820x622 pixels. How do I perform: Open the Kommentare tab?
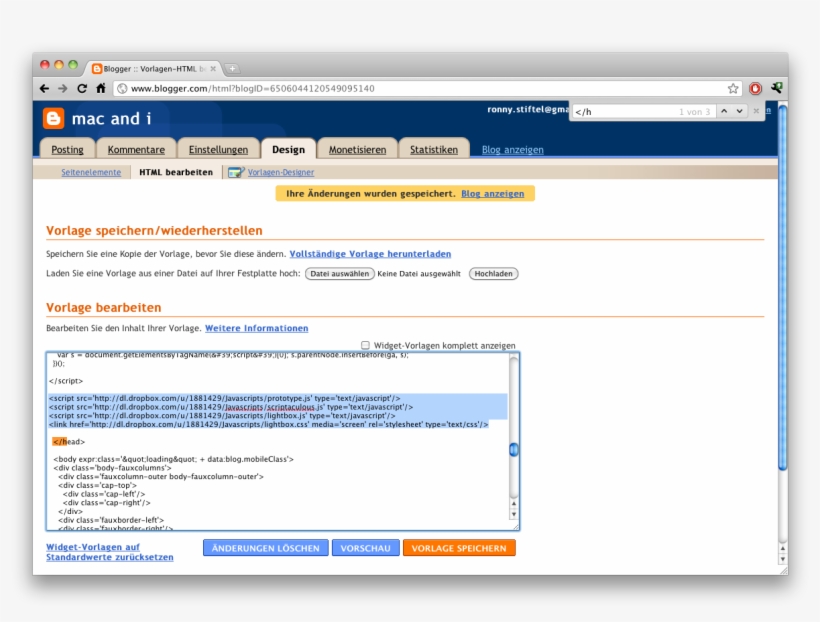(136, 148)
